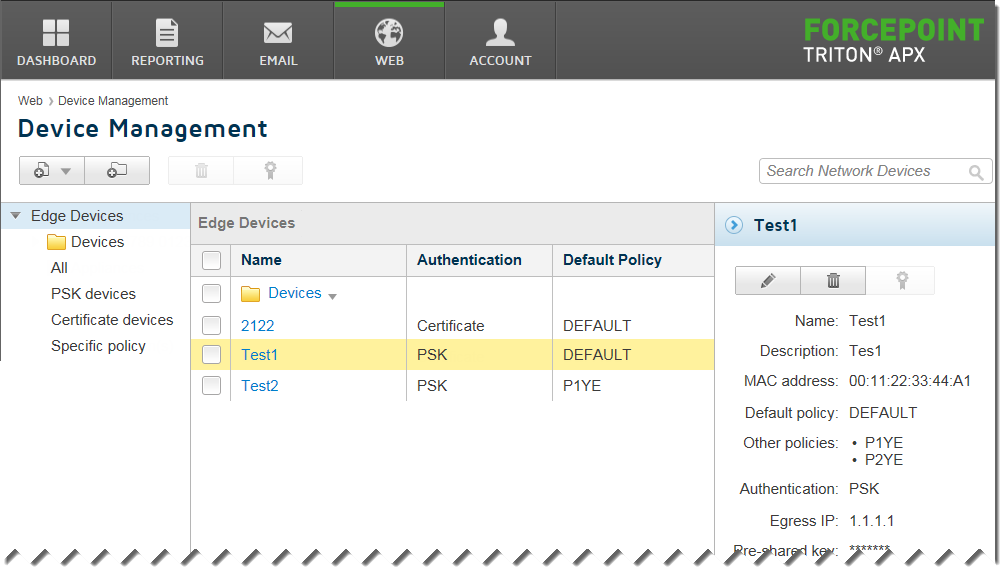Open the add device dropdown arrow

pyautogui.click(x=65, y=171)
